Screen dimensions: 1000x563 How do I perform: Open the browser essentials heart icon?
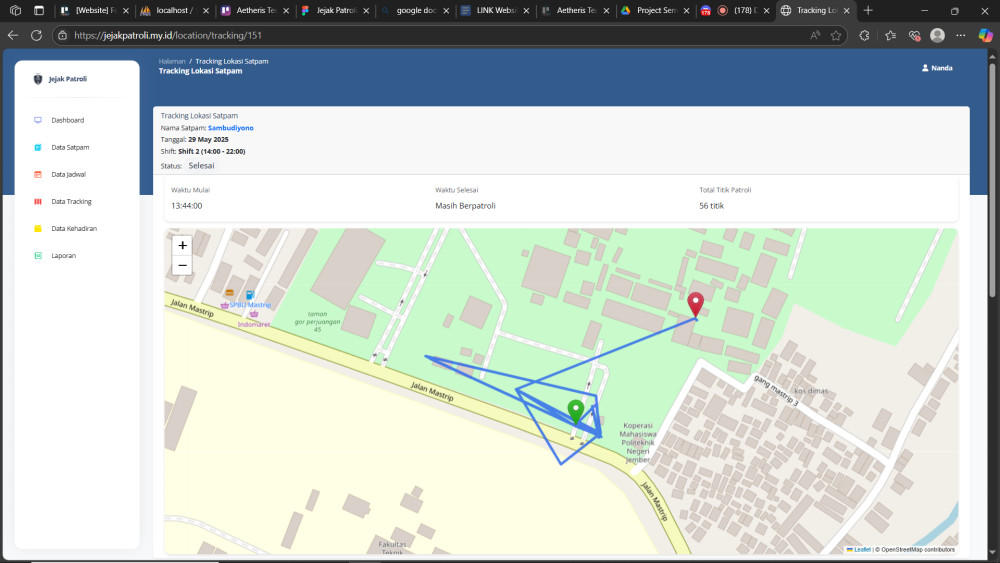coord(915,36)
